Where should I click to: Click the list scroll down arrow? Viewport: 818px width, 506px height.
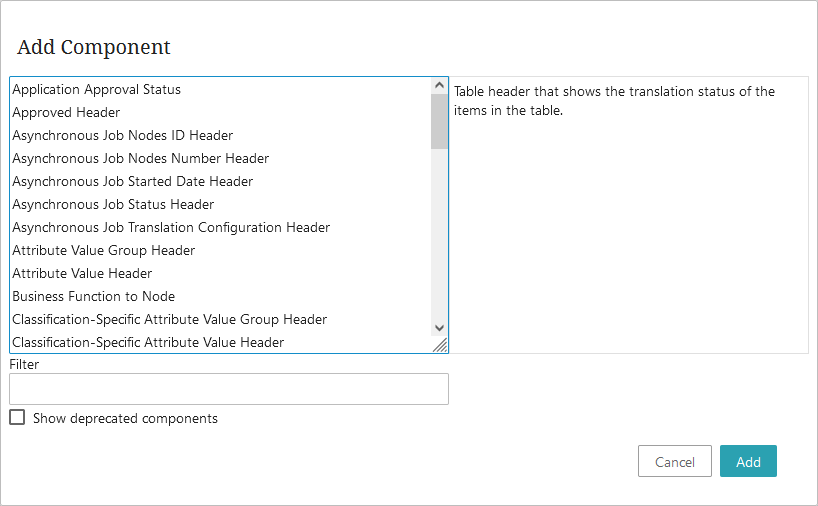pyautogui.click(x=439, y=328)
